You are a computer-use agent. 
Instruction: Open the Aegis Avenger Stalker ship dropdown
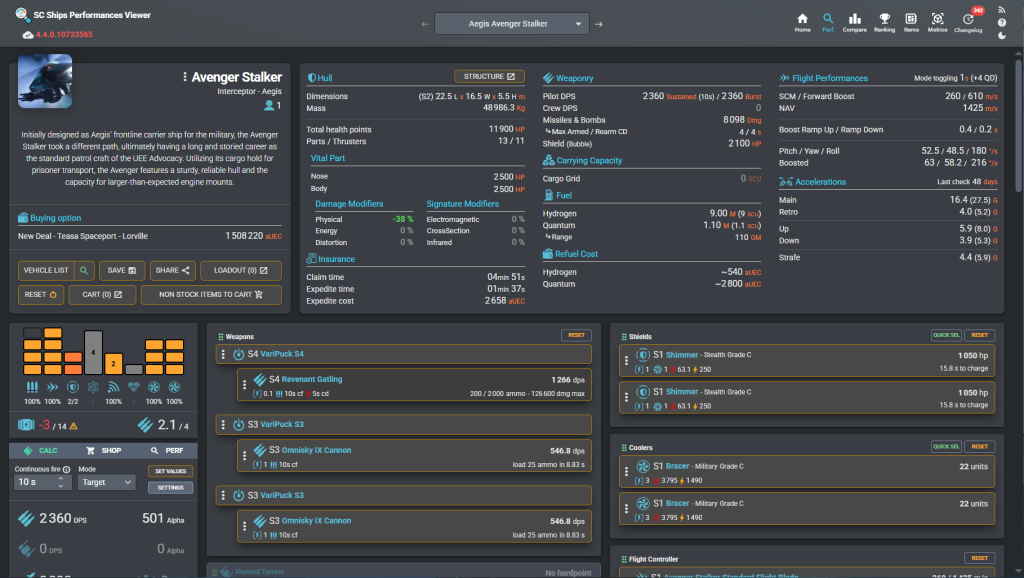click(512, 24)
